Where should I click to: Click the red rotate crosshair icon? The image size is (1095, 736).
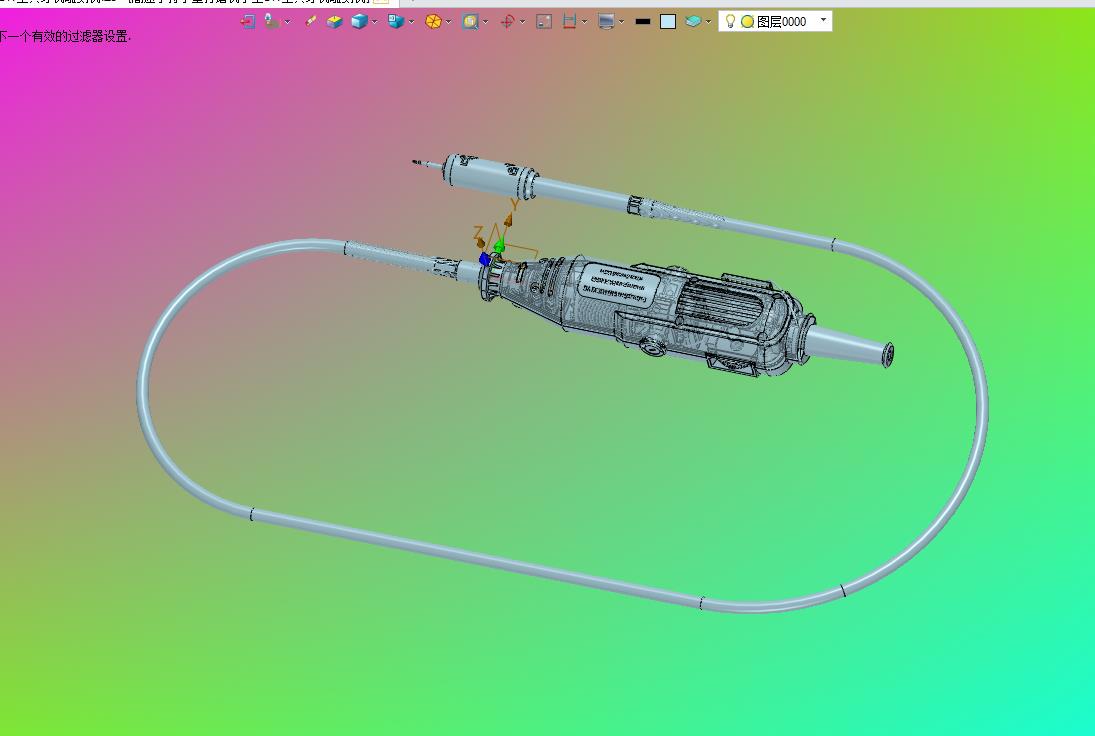click(508, 22)
